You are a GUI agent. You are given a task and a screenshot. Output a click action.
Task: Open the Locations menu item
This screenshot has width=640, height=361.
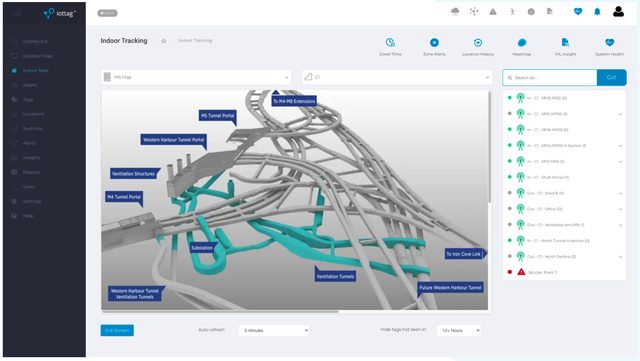33,114
